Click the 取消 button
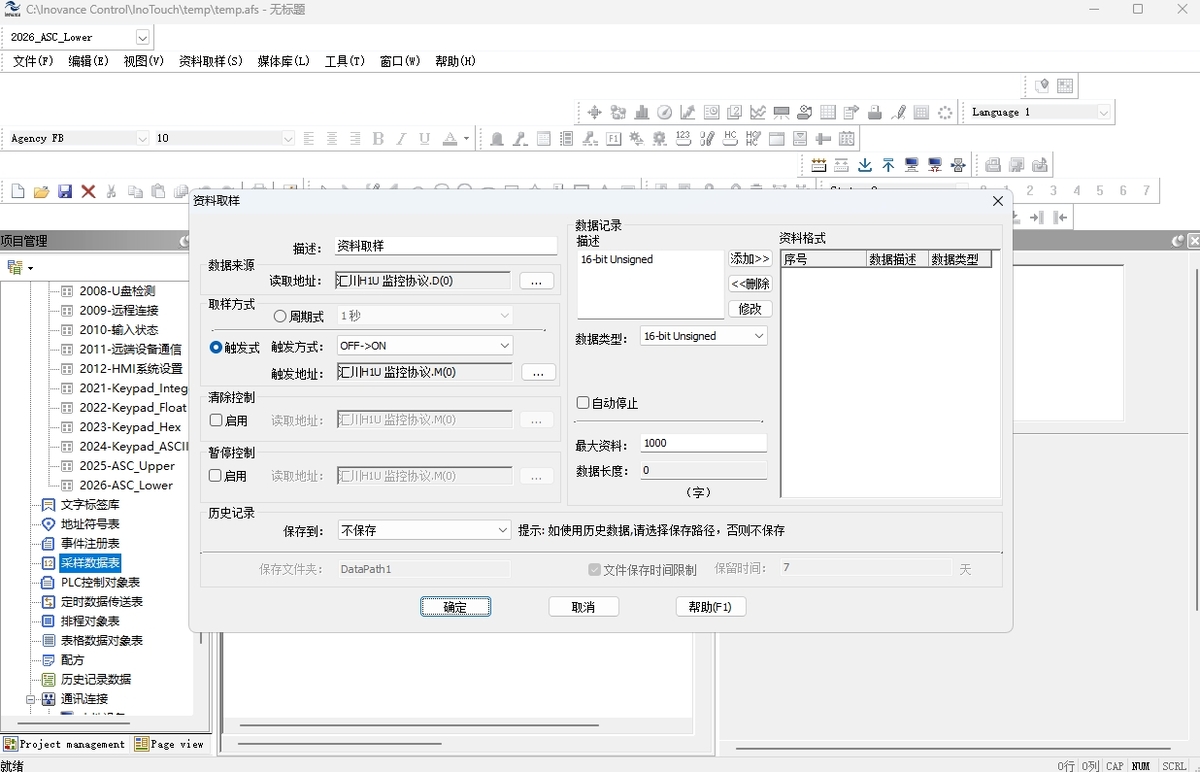 pyautogui.click(x=583, y=607)
